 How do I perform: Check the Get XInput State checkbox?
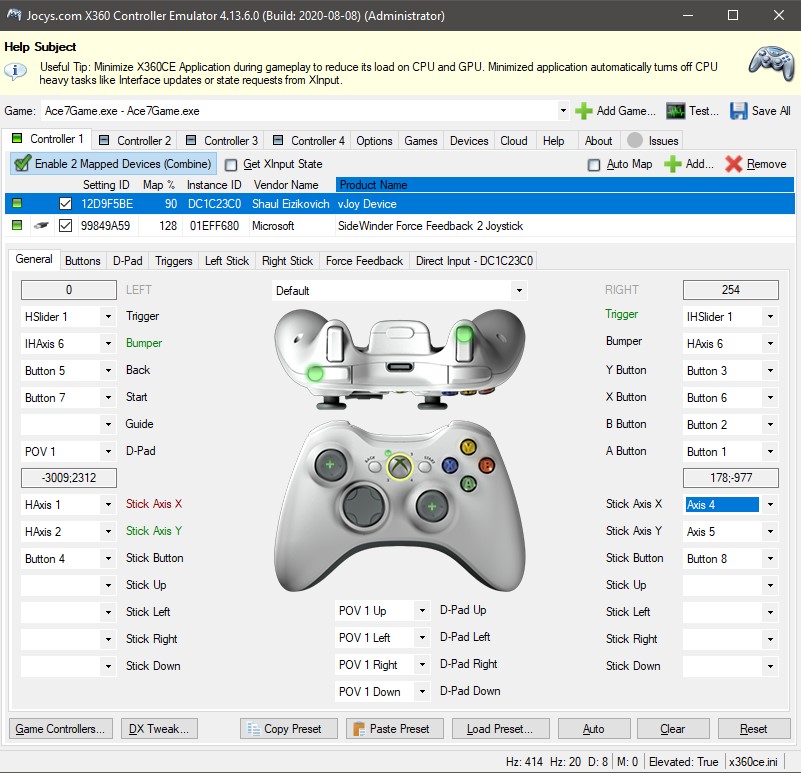231,165
